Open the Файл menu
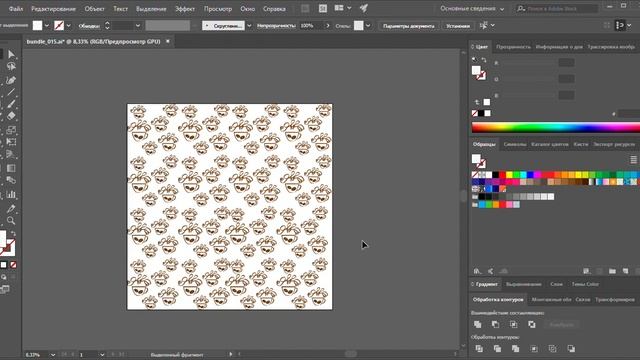Image resolution: width=640 pixels, height=360 pixels. (16, 9)
